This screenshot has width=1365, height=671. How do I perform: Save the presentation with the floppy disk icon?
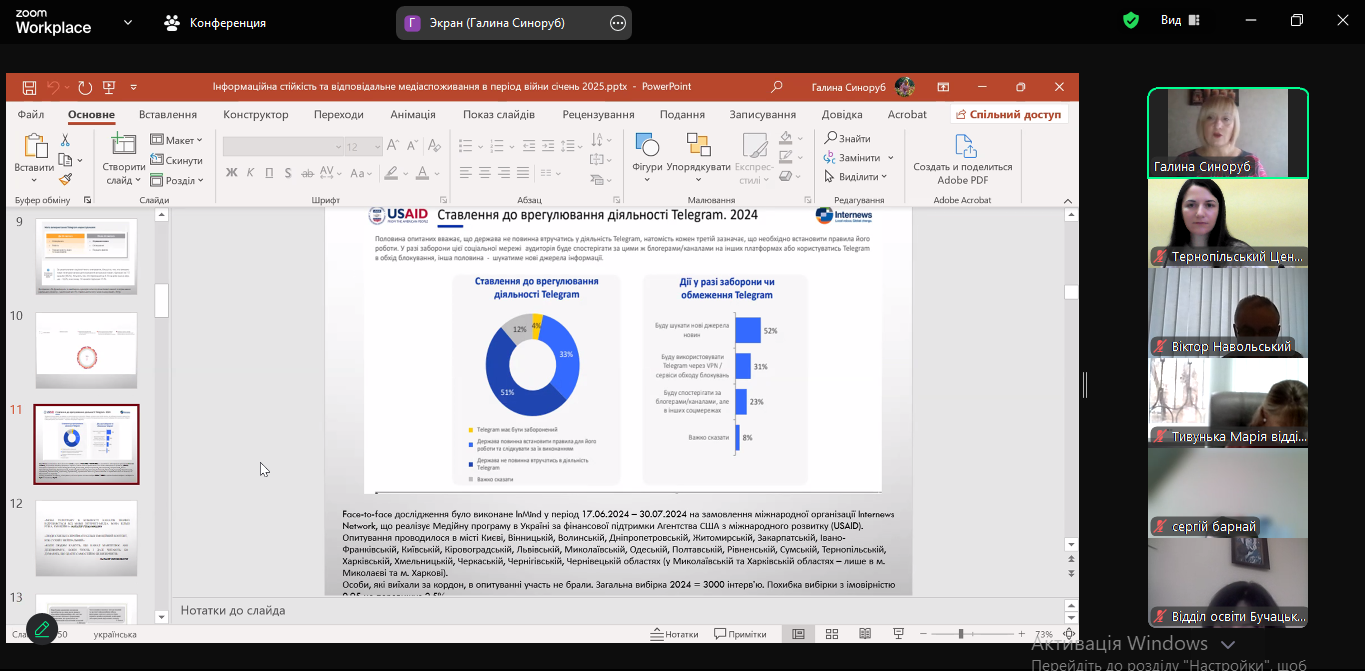click(x=29, y=87)
